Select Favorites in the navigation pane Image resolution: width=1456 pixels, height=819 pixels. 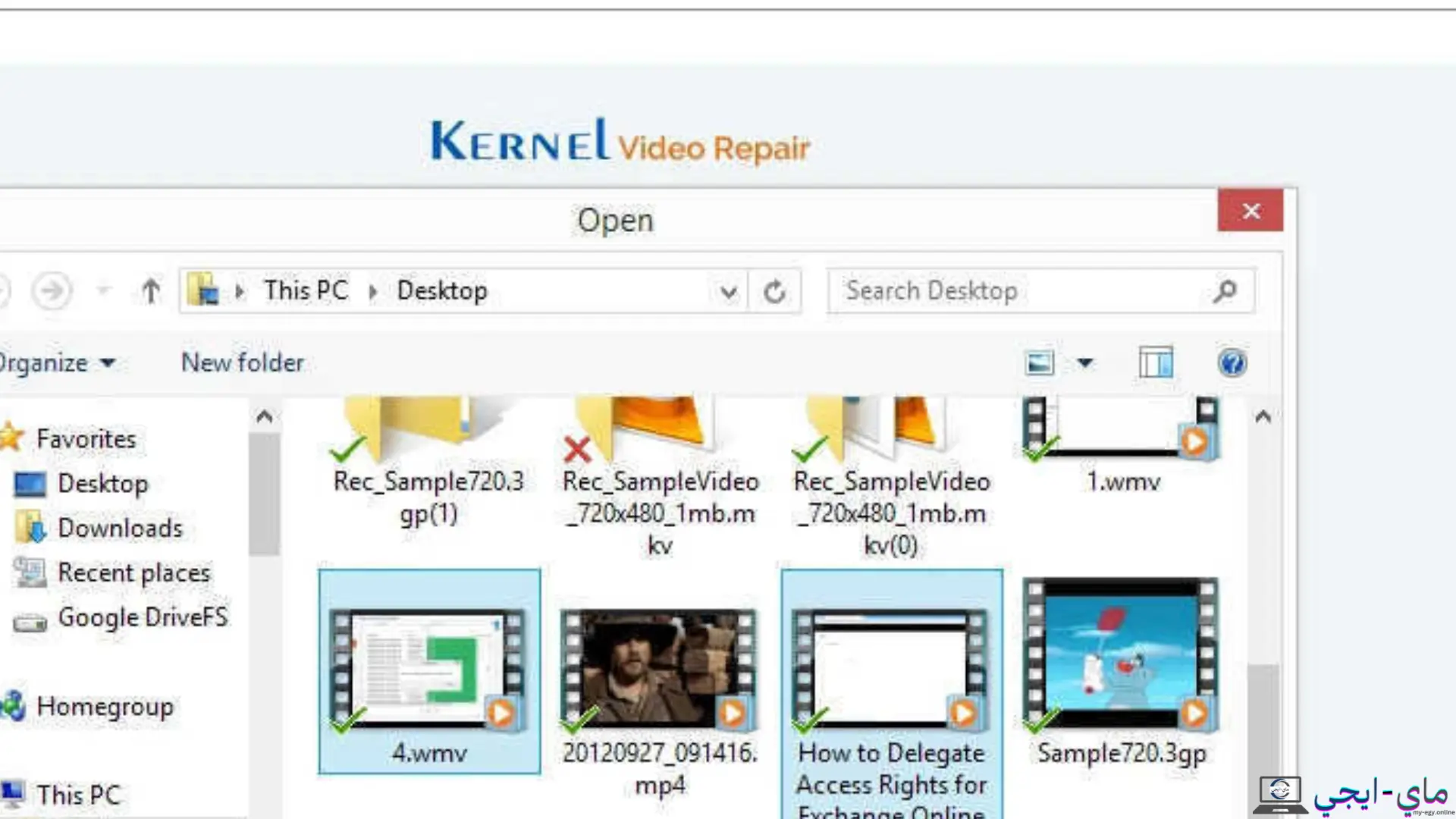(x=86, y=439)
